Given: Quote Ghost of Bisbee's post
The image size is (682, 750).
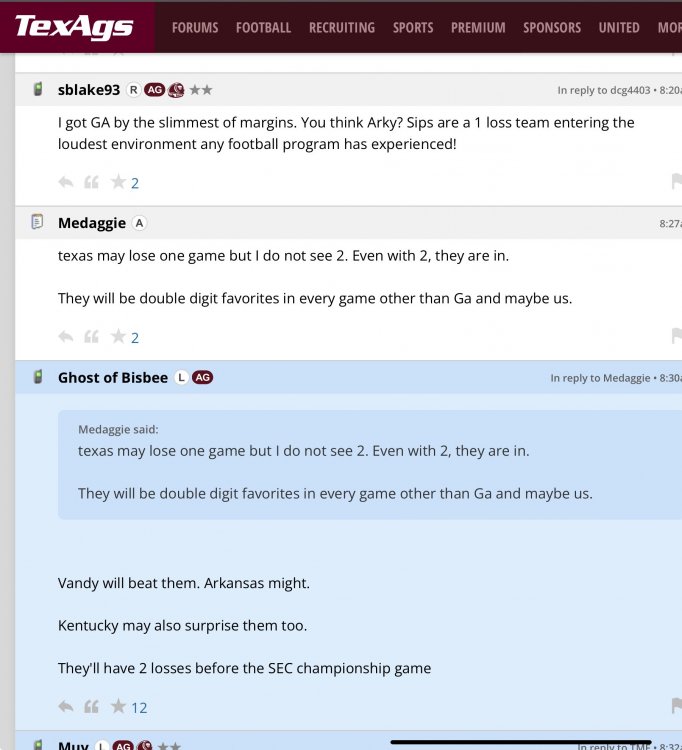Looking at the screenshot, I should coord(91,707).
